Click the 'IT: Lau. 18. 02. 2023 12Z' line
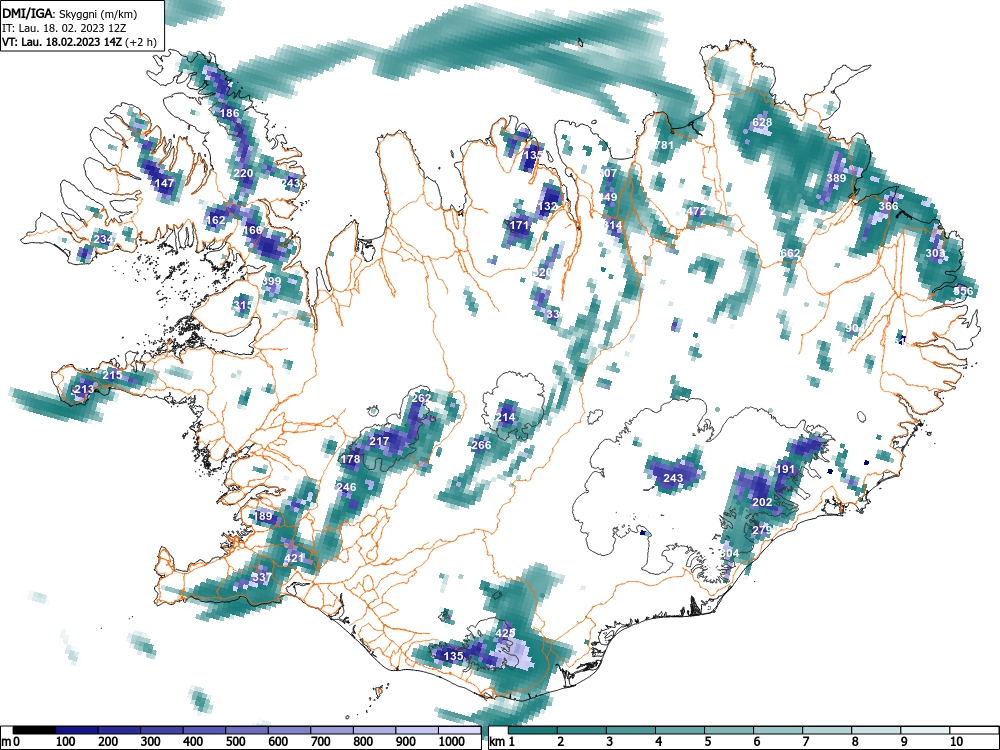Screen dimensions: 1000x750 pos(64,28)
